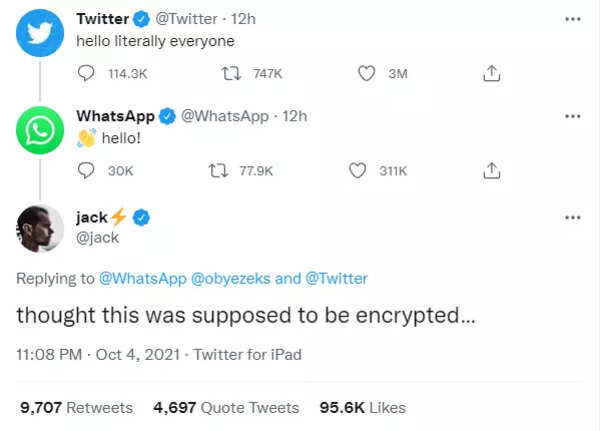Share WhatsApp's tweet via share icon
The image size is (600, 431).
coord(491,171)
